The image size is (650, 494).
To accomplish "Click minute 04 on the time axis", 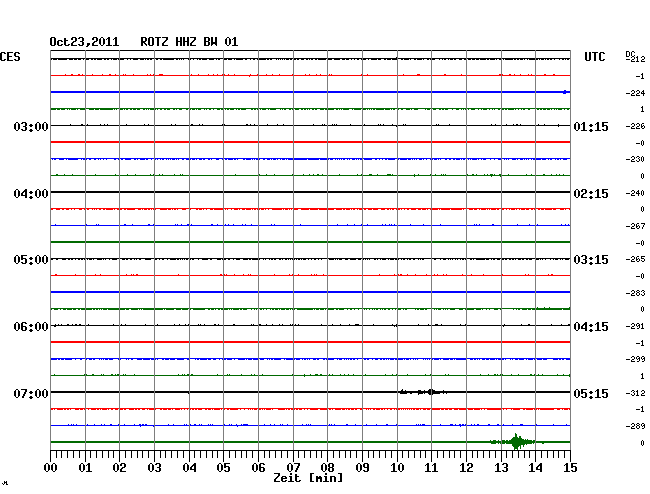I will pos(189,468).
